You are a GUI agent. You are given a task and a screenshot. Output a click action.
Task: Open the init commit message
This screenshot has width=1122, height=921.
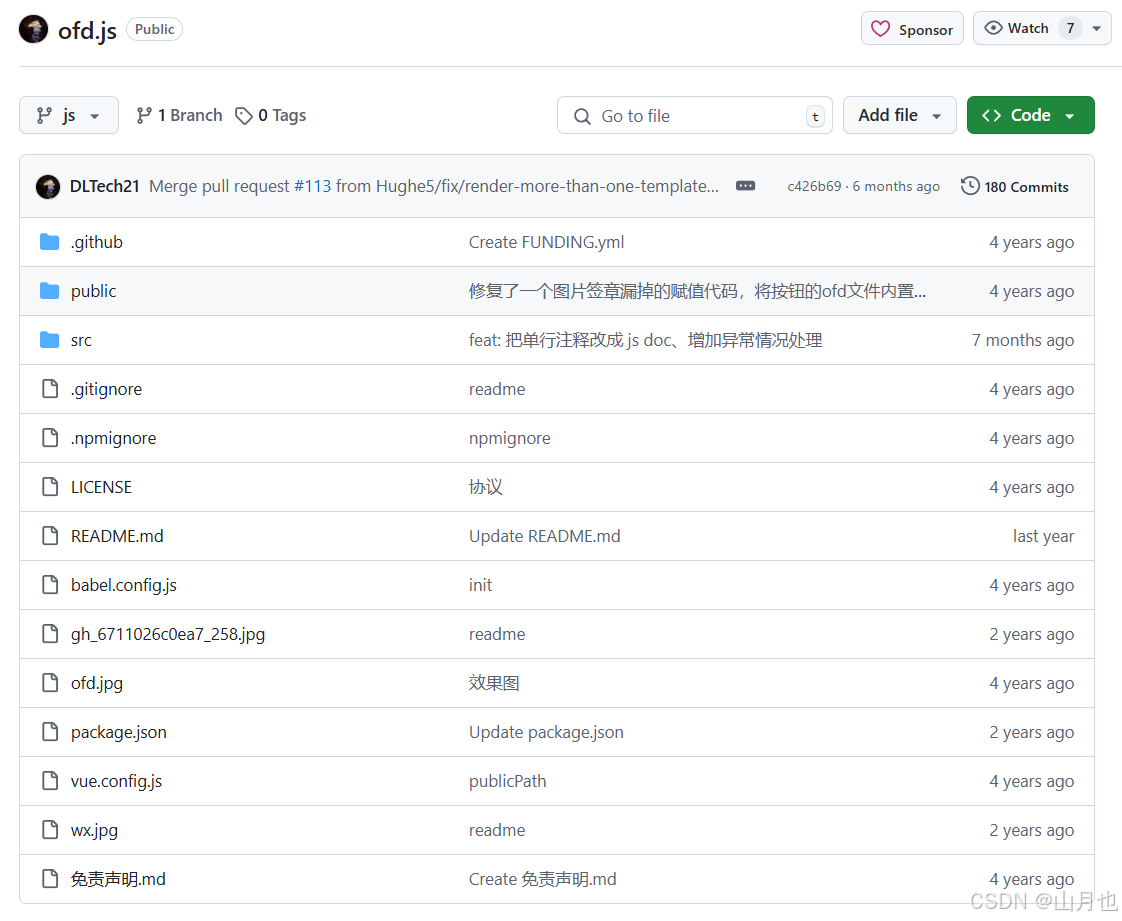[480, 585]
